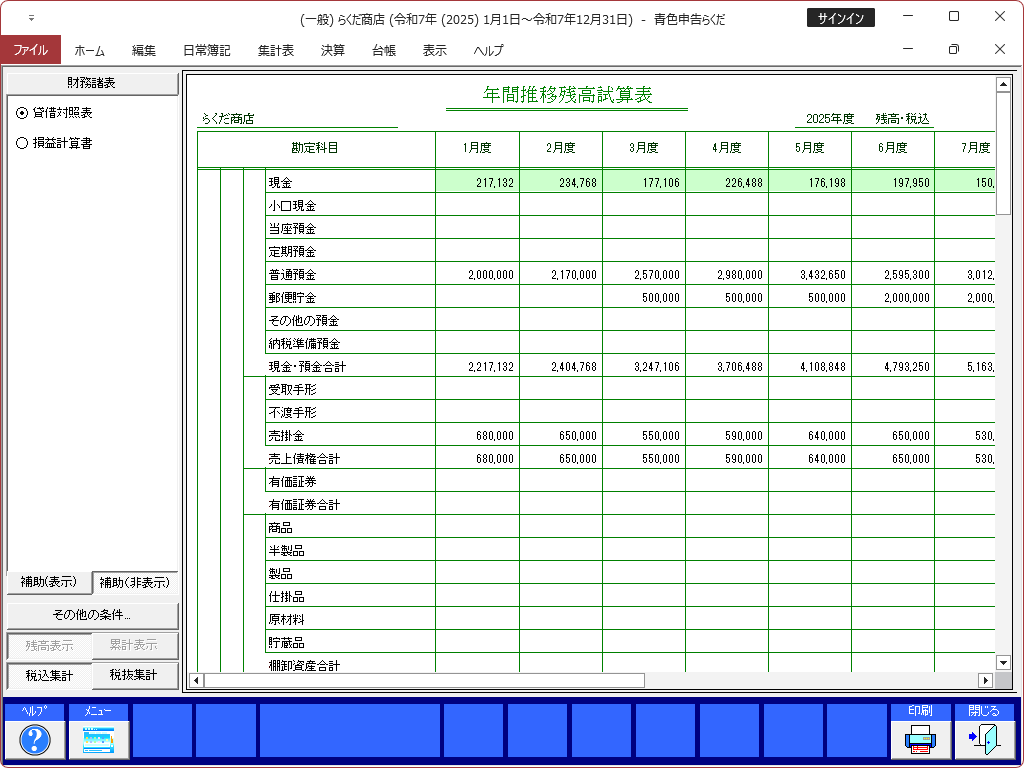Close the inner document window
This screenshot has width=1024, height=768.
[x=999, y=49]
